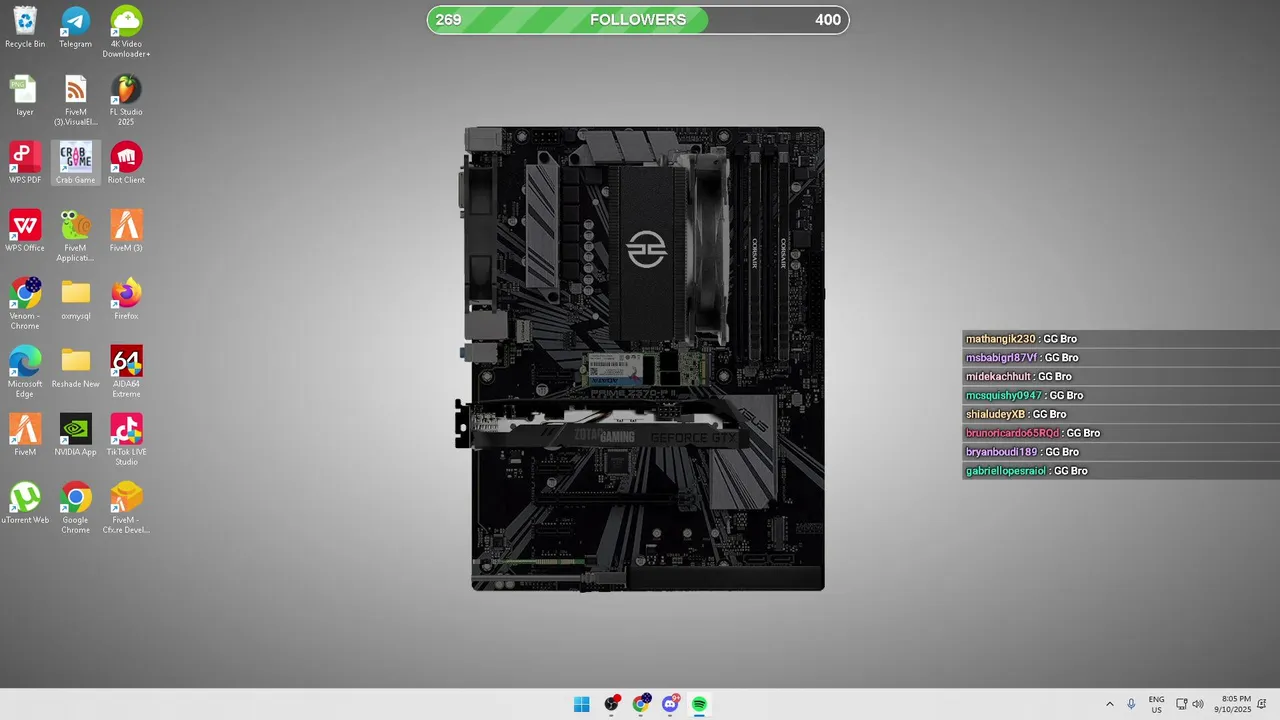Open the ENG US language switcher

coord(1156,704)
